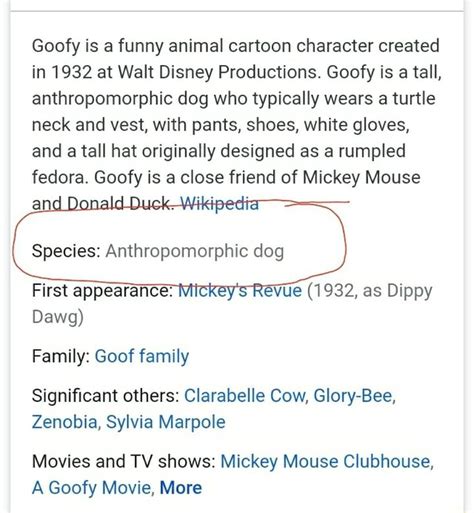Click the Dippy Dawg text

click(x=232, y=303)
